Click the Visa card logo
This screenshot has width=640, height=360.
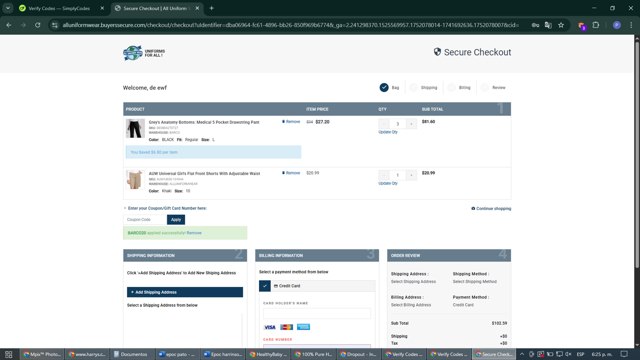pyautogui.click(x=270, y=327)
